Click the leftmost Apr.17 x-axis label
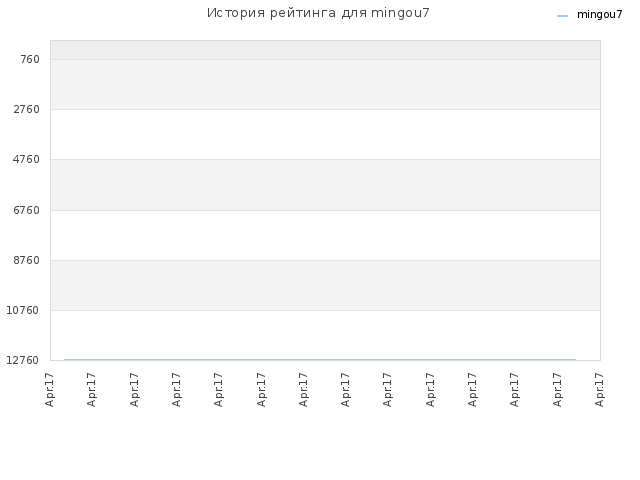 click(49, 390)
